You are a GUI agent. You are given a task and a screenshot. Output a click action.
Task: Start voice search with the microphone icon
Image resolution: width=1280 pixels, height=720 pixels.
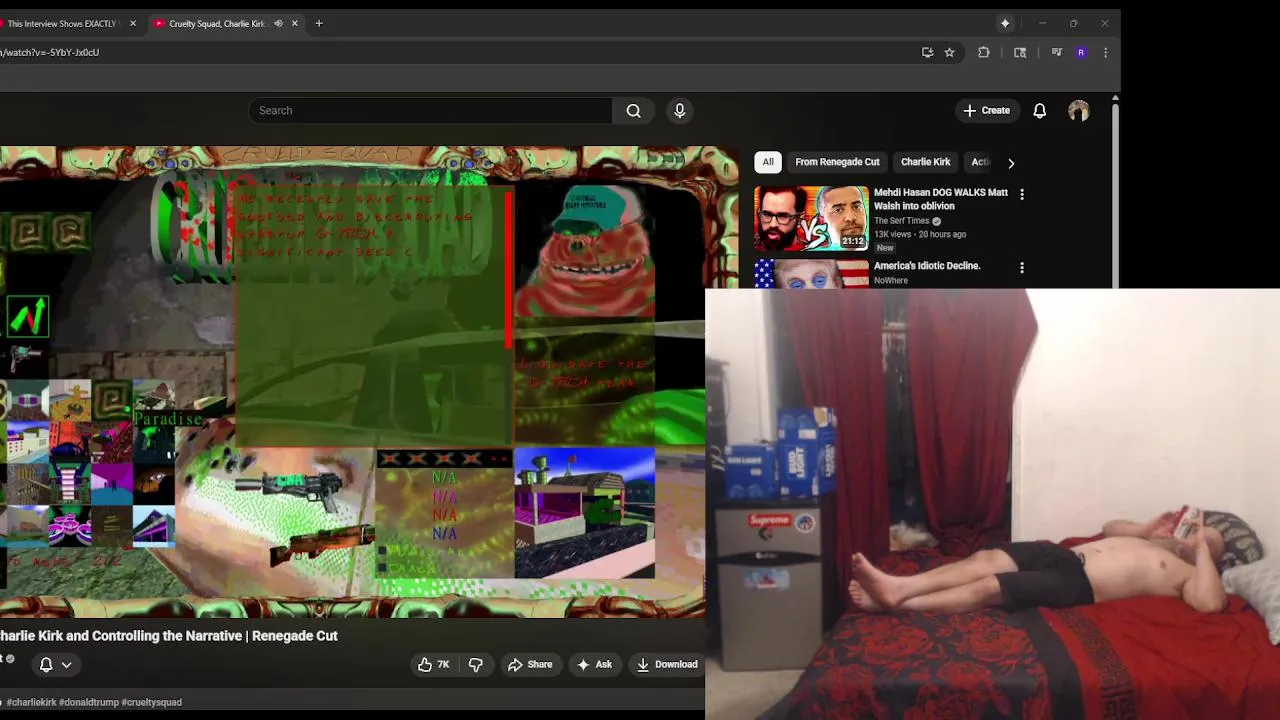click(679, 110)
